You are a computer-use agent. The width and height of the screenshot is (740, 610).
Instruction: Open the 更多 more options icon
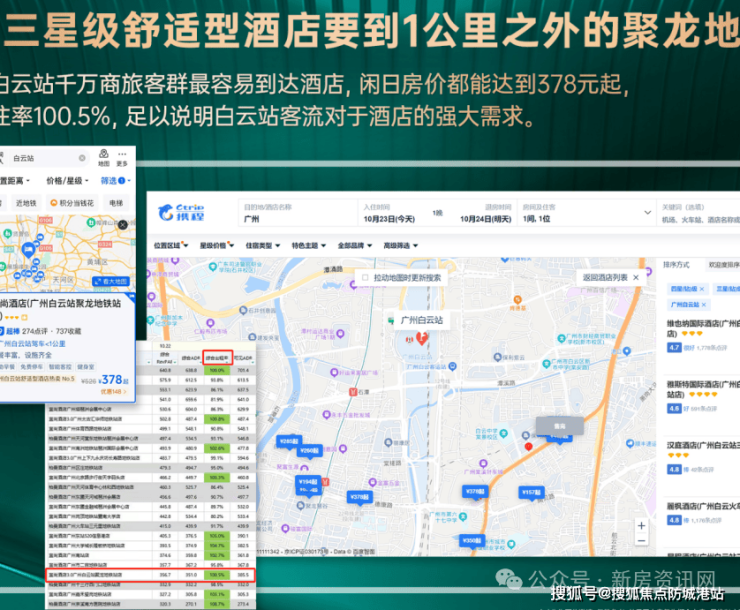[x=122, y=158]
